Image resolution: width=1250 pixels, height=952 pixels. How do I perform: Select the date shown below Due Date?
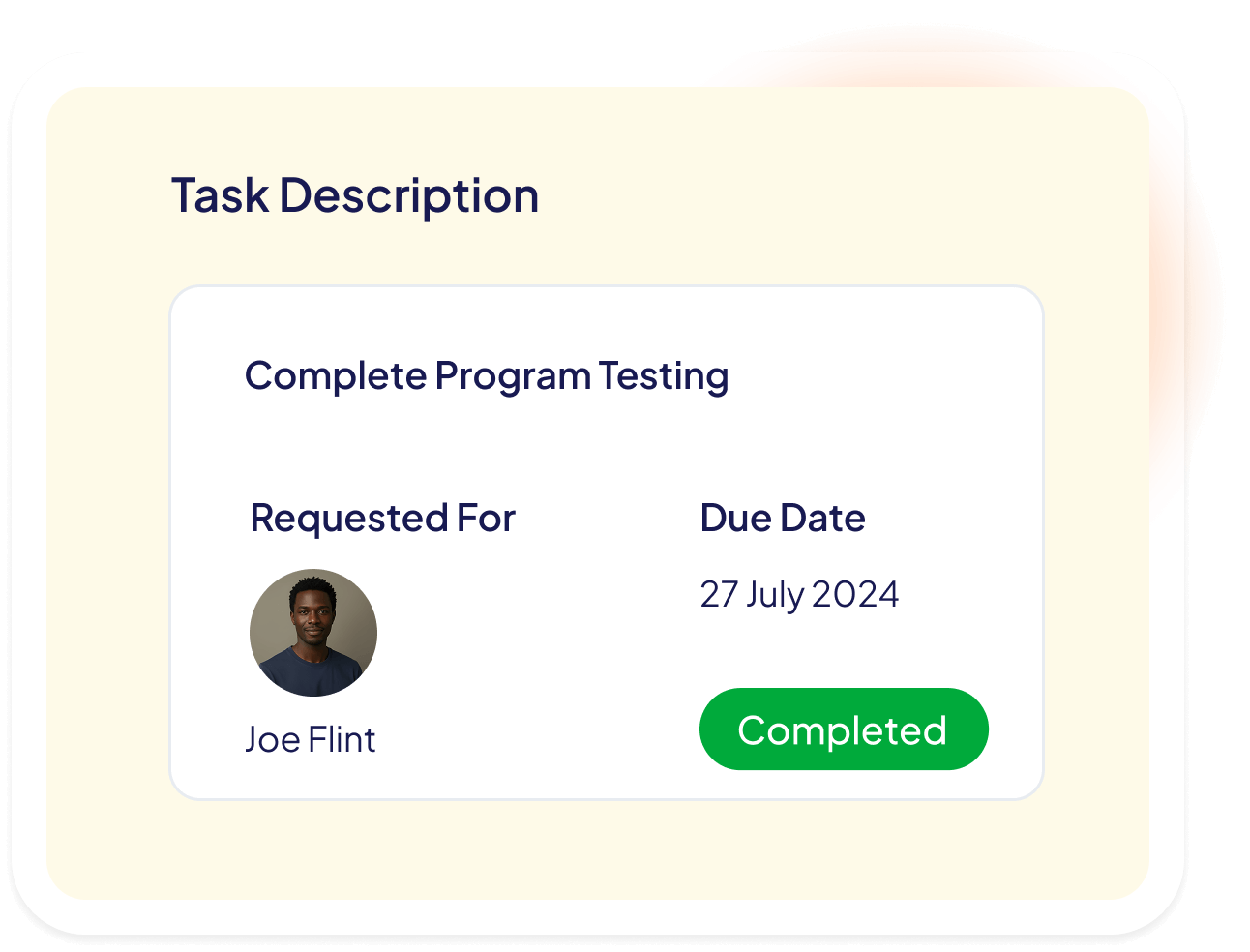click(x=799, y=594)
